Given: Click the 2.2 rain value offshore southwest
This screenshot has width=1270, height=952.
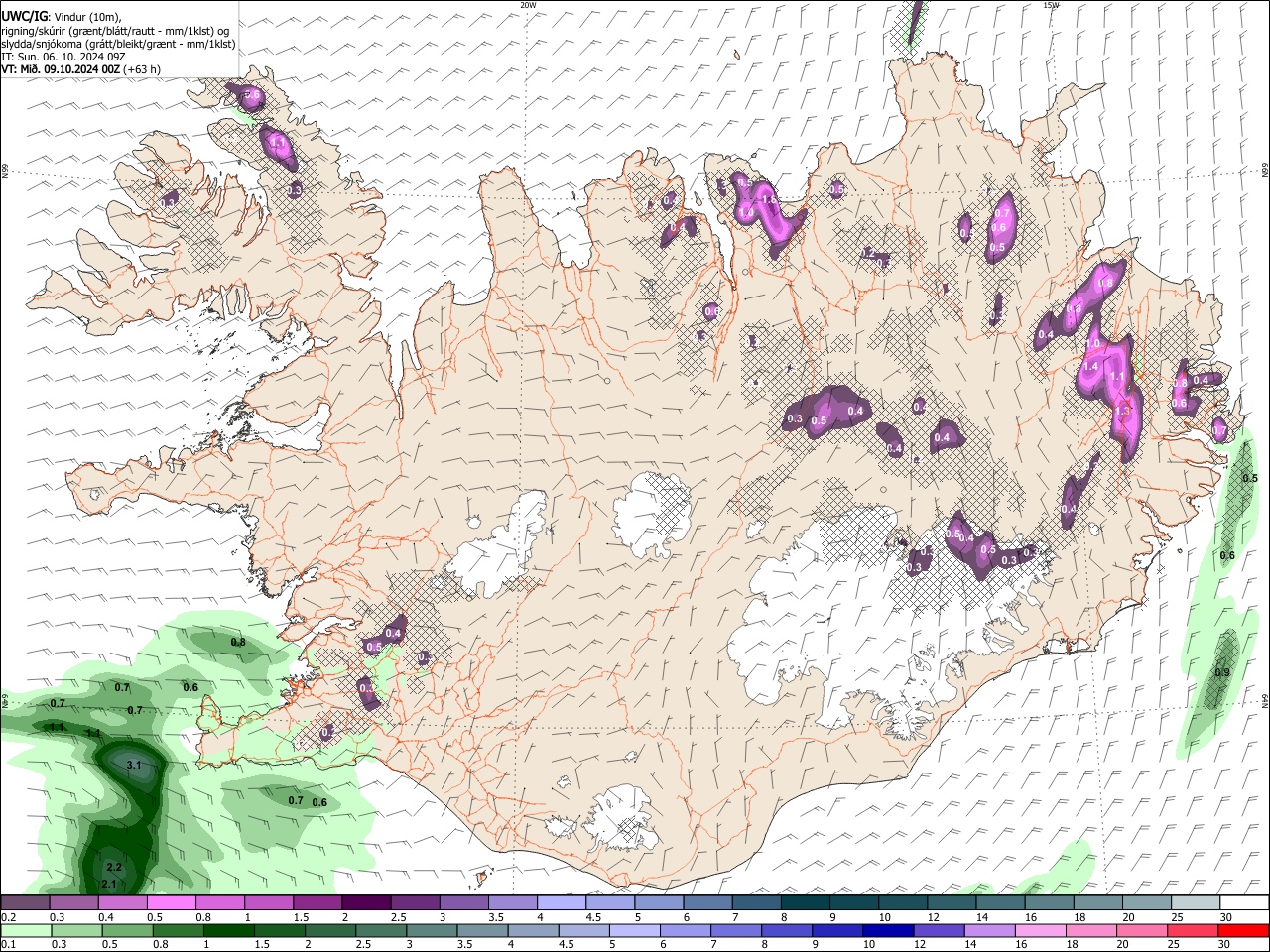Looking at the screenshot, I should pos(113,867).
